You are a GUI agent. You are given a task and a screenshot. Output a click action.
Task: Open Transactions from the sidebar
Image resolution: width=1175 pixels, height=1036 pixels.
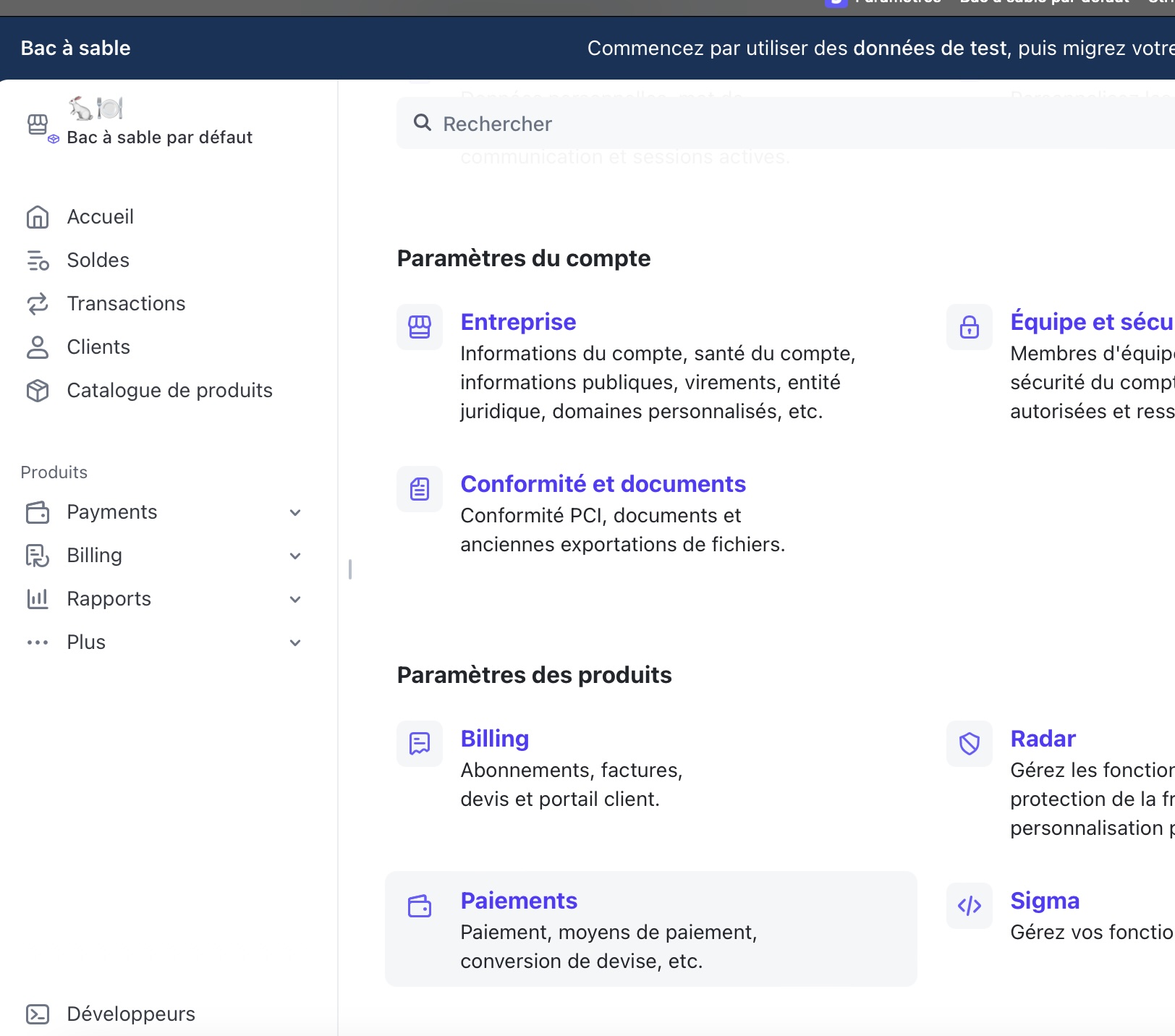[x=126, y=304]
